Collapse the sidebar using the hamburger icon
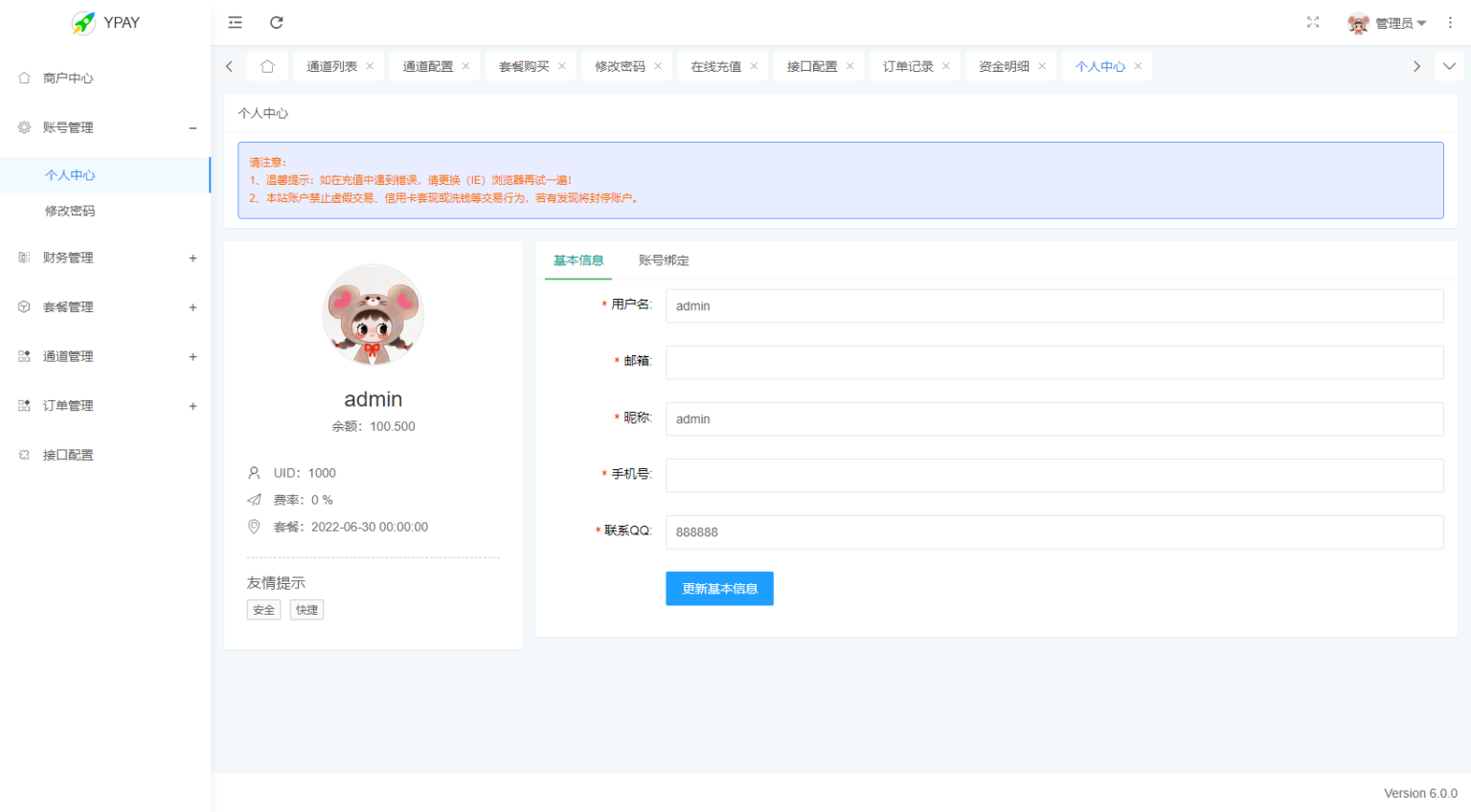The height and width of the screenshot is (812, 1471). (x=235, y=22)
